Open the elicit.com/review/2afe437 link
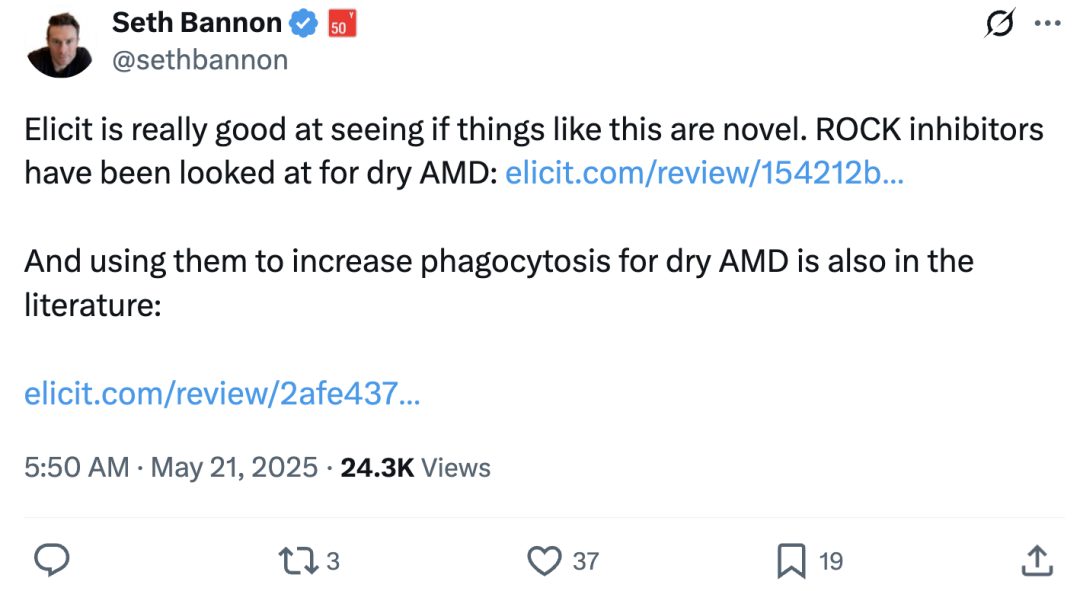Screen dimensions: 1080x591 (222, 394)
